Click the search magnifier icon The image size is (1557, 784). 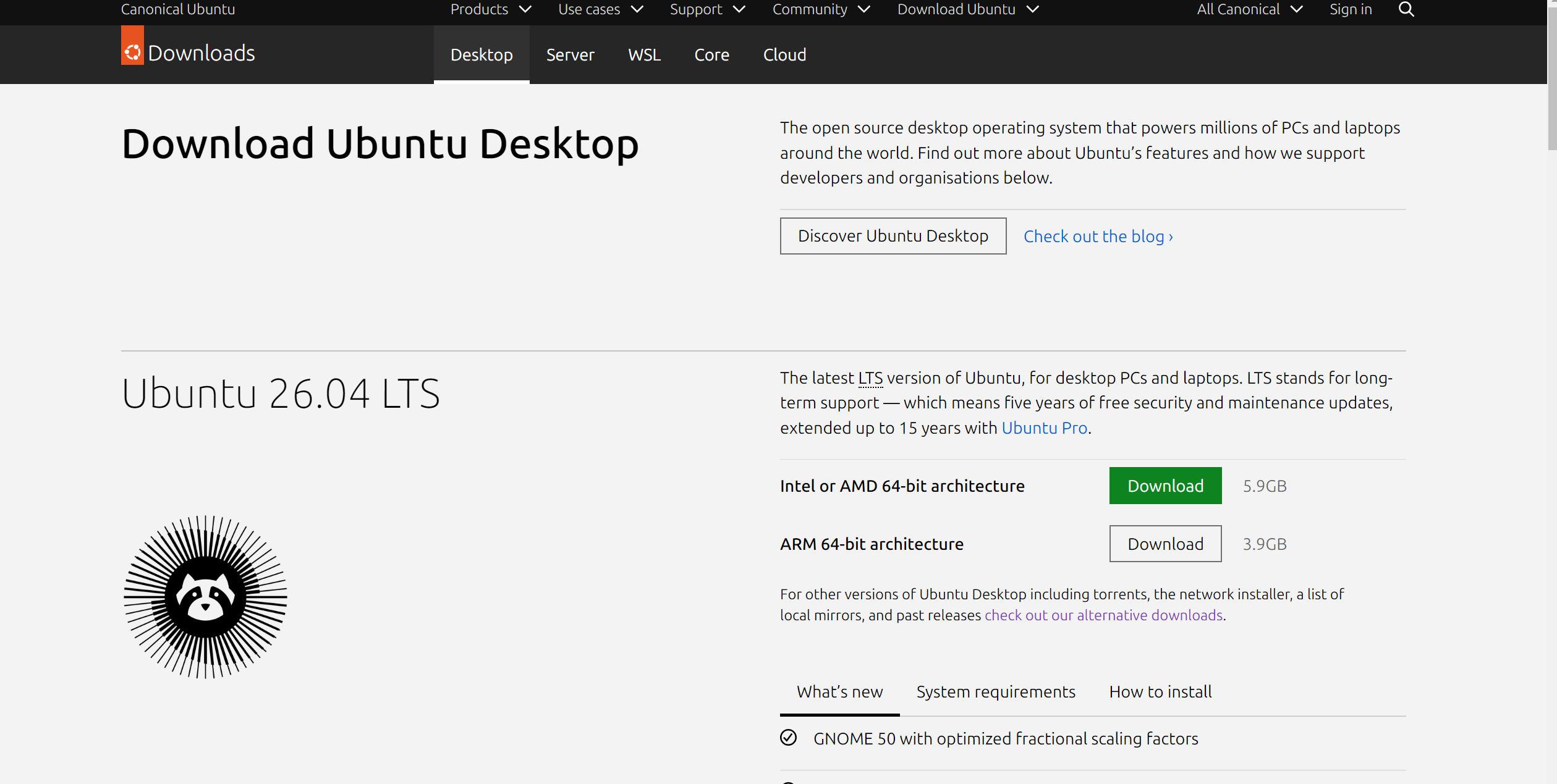coord(1406,9)
